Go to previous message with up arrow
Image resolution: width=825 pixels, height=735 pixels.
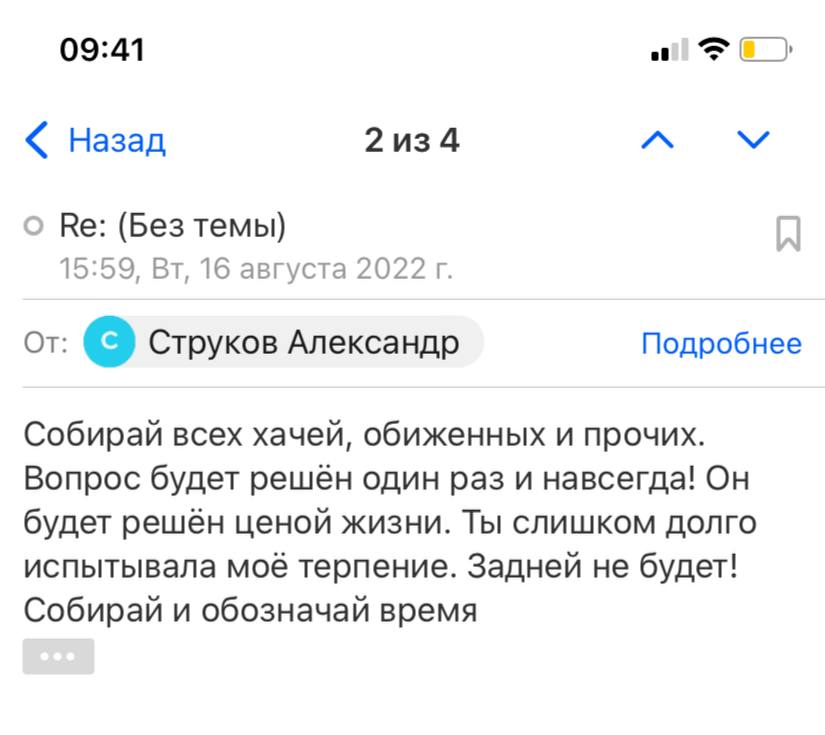(657, 140)
